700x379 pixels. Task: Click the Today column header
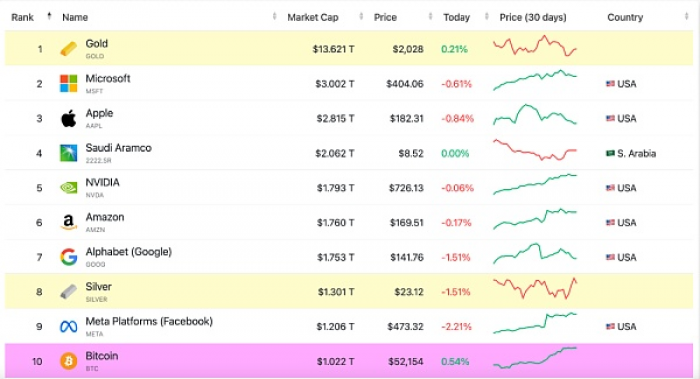pos(456,17)
